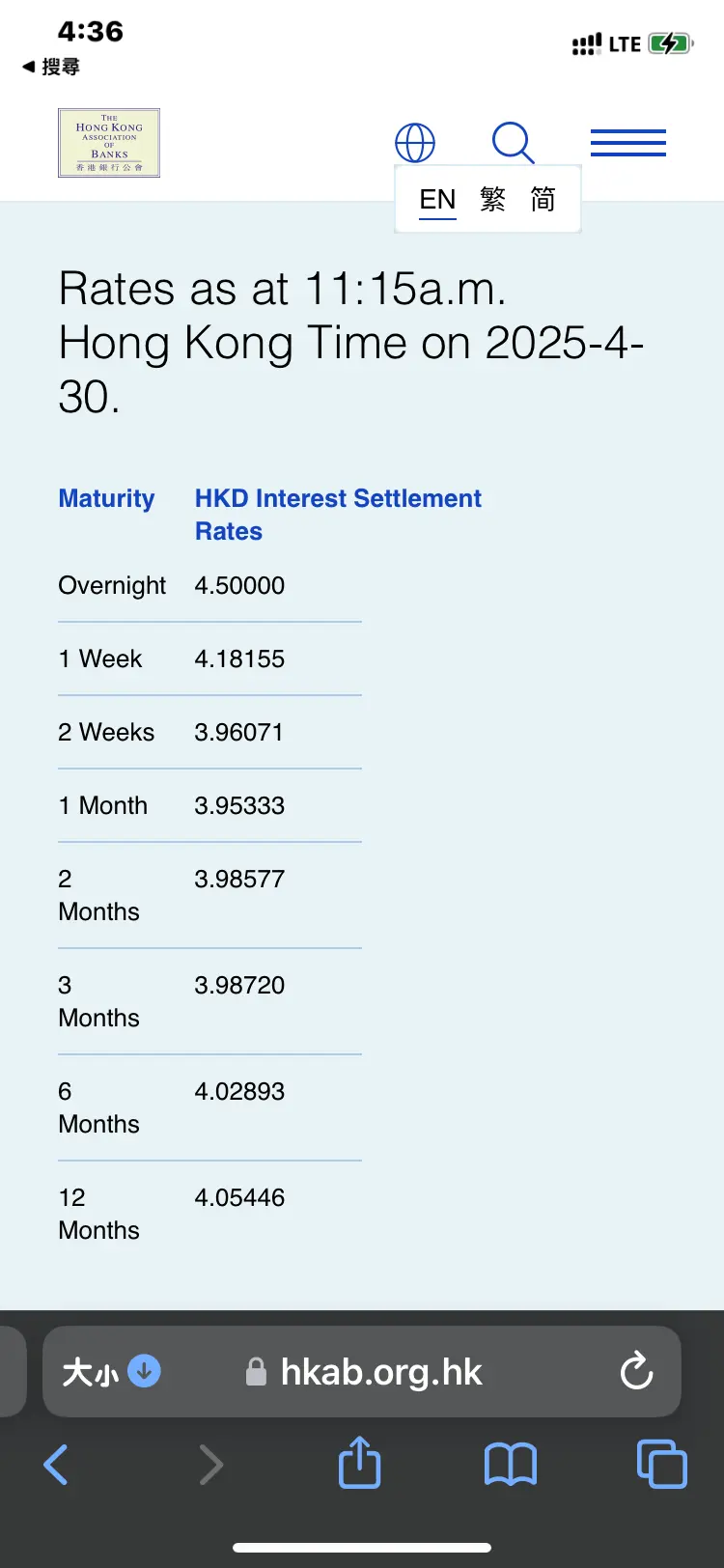Tap the forward navigation arrow

pos(210,1465)
